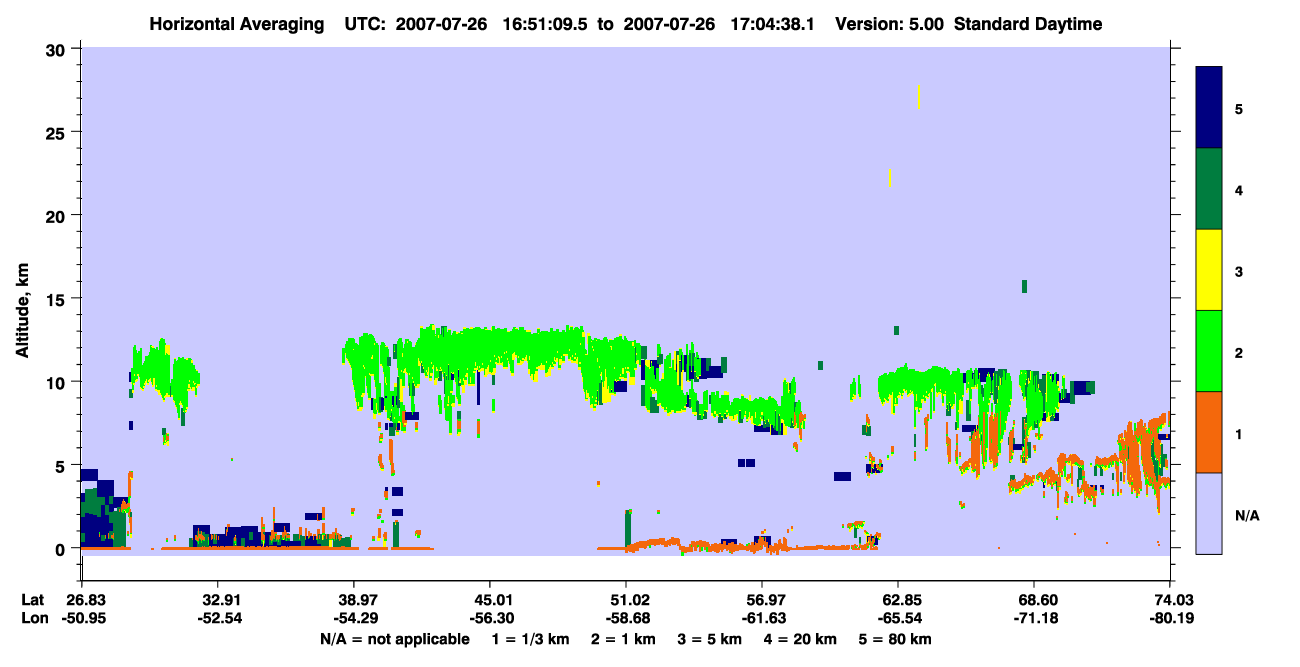Click longitude value -71.18
The image size is (1300, 667).
tap(1034, 618)
